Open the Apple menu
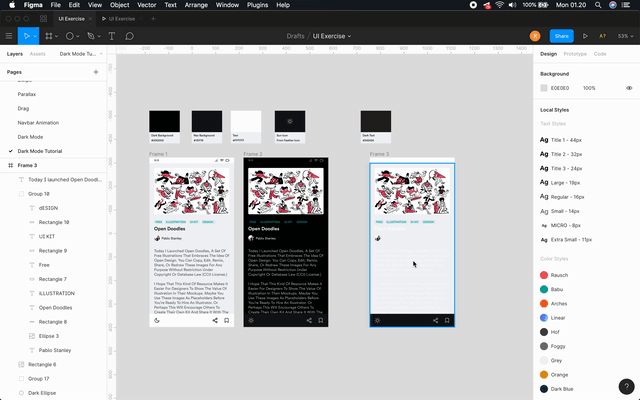Screen dimensions: 640x400 [12, 5]
